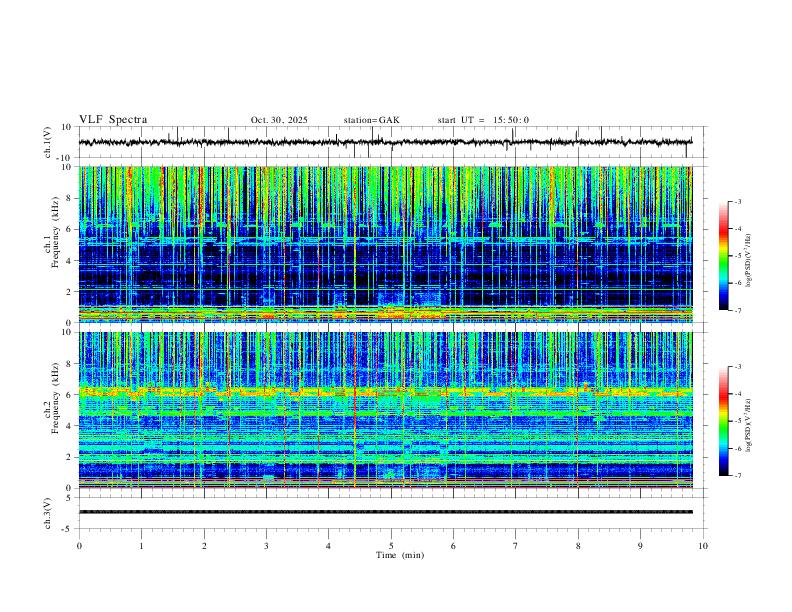792x612 pixels.
Task: Click the 'station=GAK' label
Action: coord(371,120)
